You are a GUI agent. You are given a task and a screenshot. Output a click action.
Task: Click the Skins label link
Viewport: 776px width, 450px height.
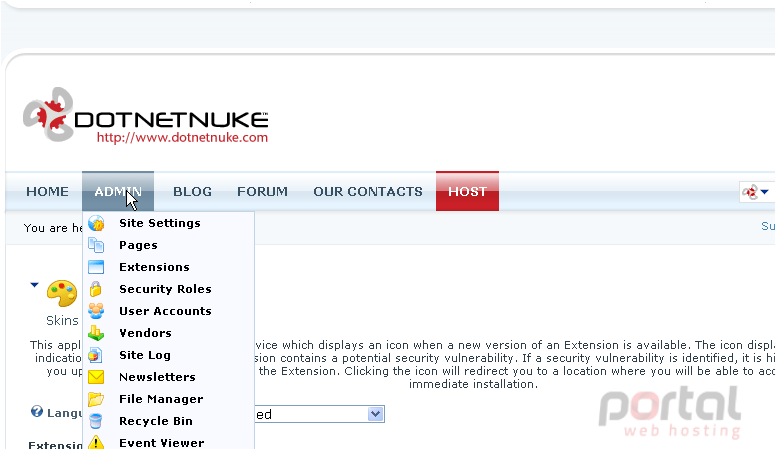coord(62,320)
